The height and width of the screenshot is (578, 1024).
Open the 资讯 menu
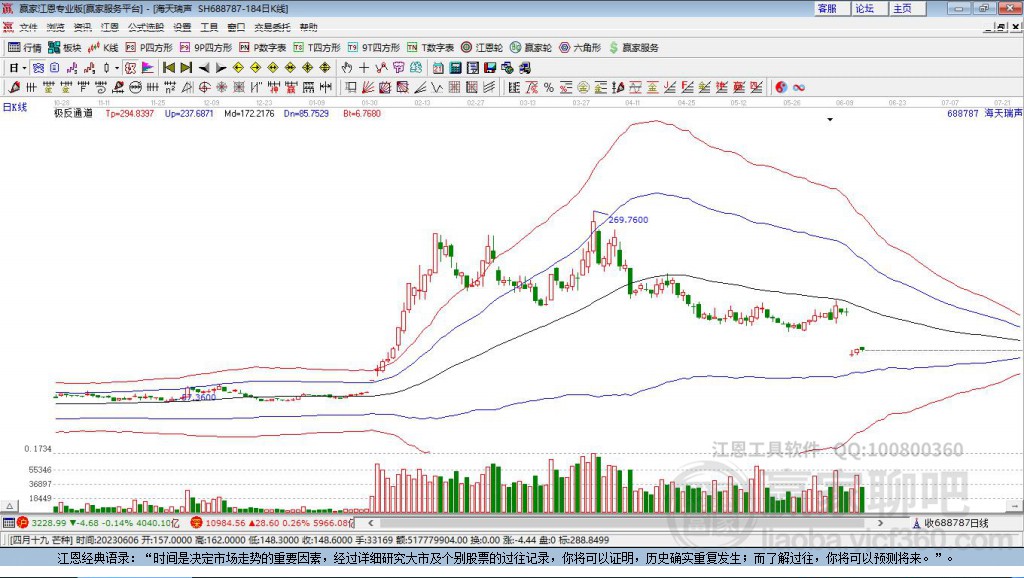(x=82, y=27)
